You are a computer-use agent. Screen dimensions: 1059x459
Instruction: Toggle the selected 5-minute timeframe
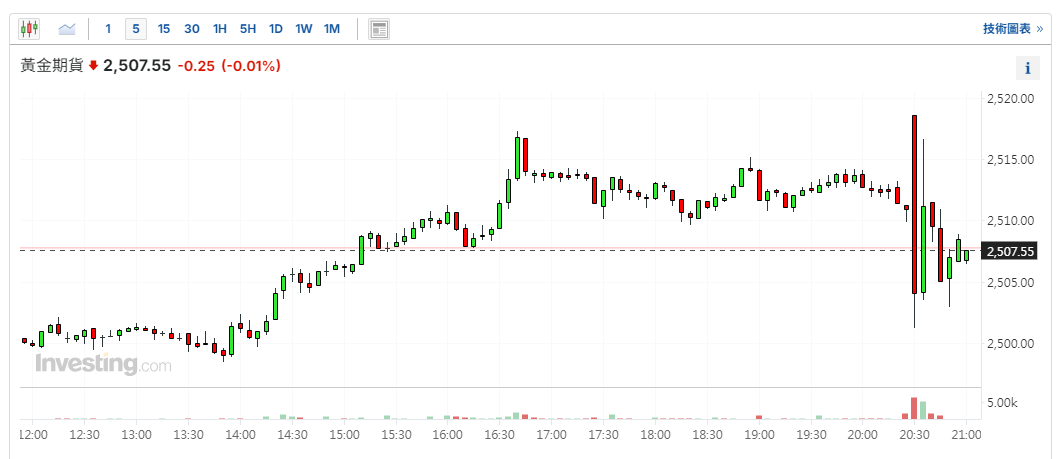pos(135,29)
